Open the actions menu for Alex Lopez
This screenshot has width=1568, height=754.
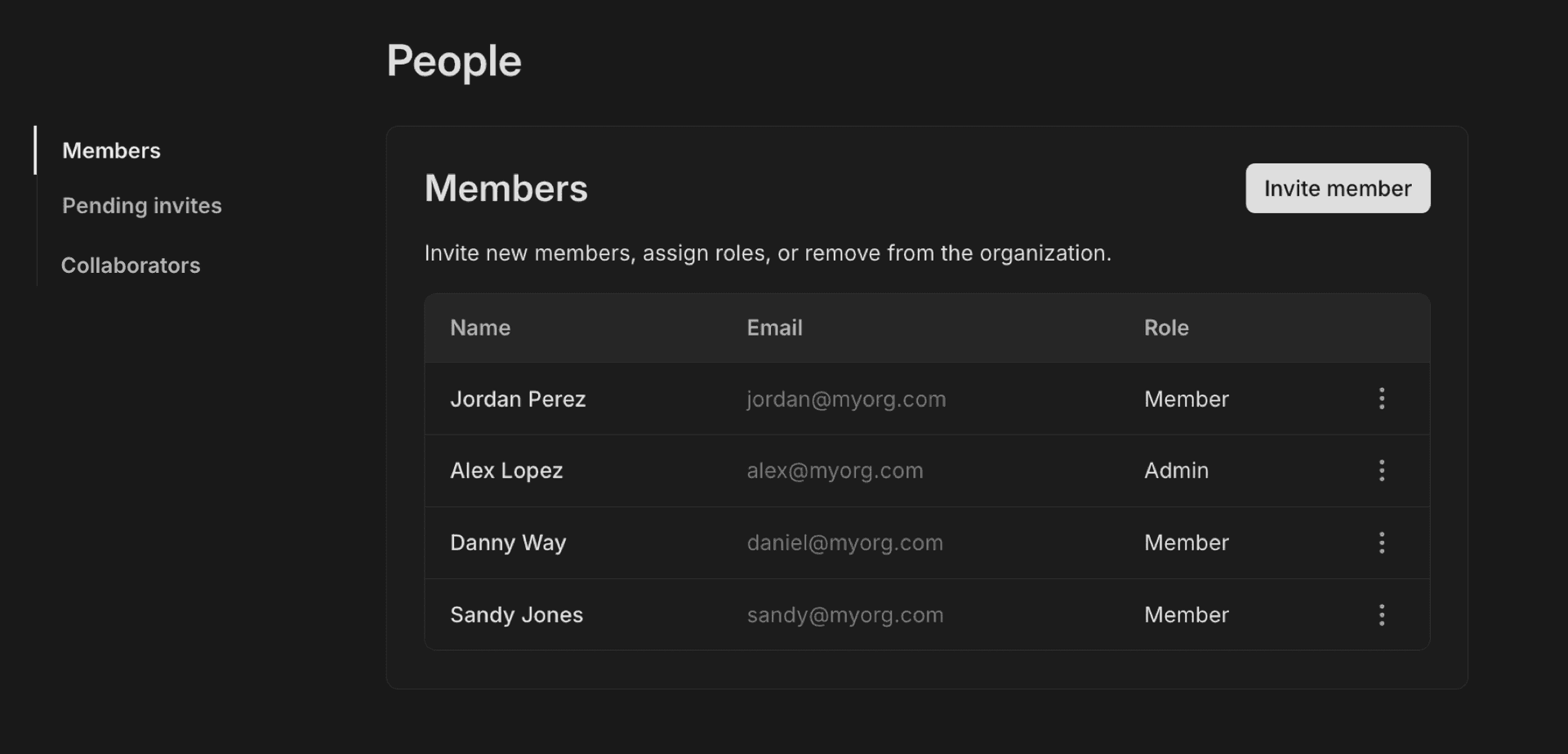click(1381, 471)
